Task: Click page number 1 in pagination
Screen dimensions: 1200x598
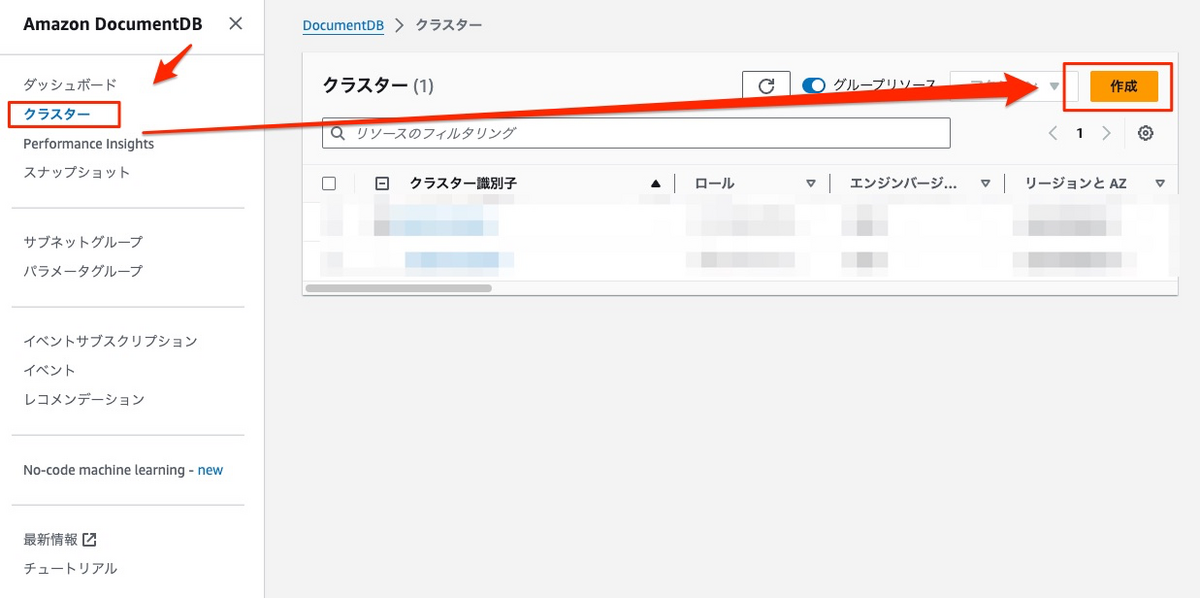Action: tap(1080, 133)
